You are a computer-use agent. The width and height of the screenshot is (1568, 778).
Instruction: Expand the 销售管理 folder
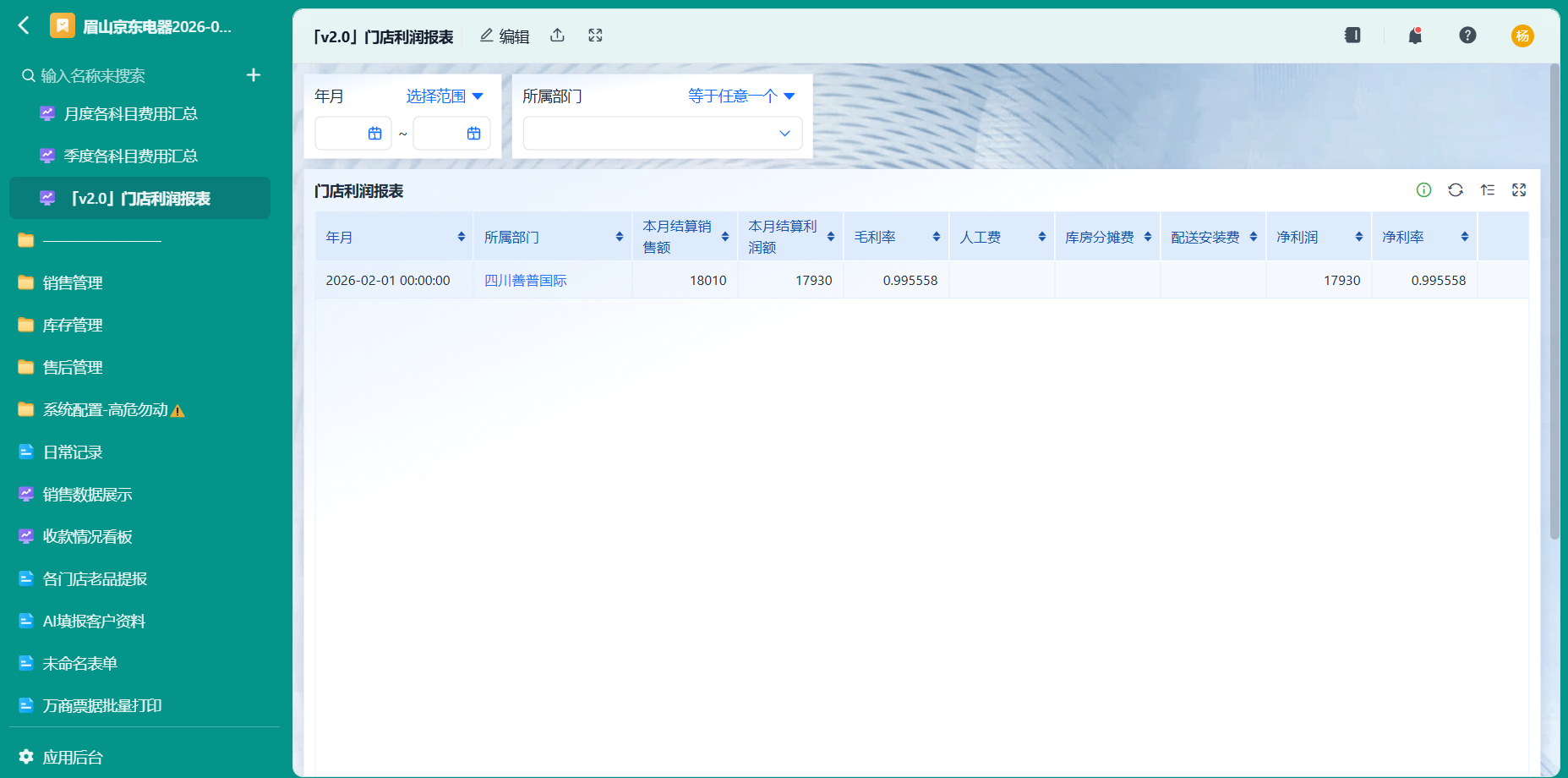click(x=139, y=282)
